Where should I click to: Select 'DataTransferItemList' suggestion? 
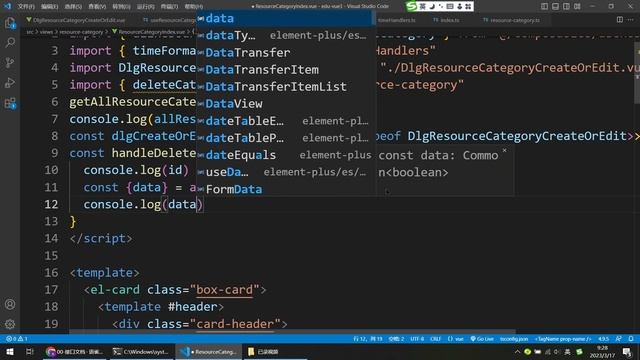(x=284, y=87)
